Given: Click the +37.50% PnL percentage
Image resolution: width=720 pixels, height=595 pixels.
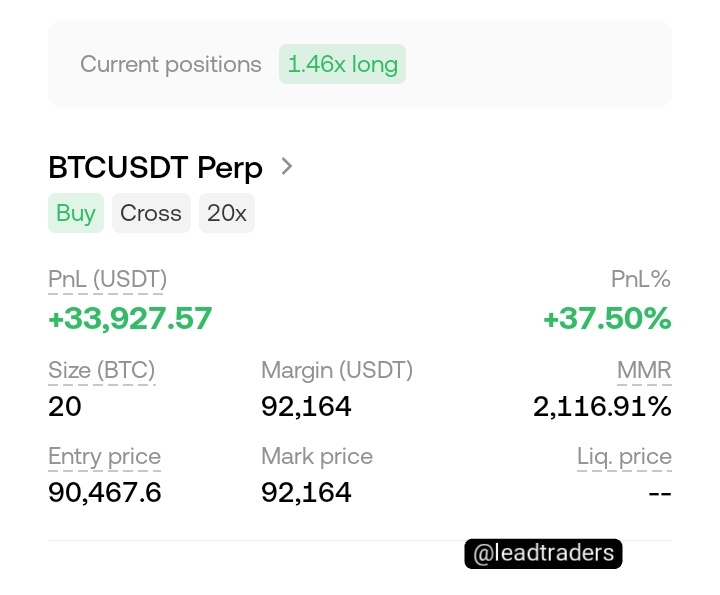Looking at the screenshot, I should (607, 318).
